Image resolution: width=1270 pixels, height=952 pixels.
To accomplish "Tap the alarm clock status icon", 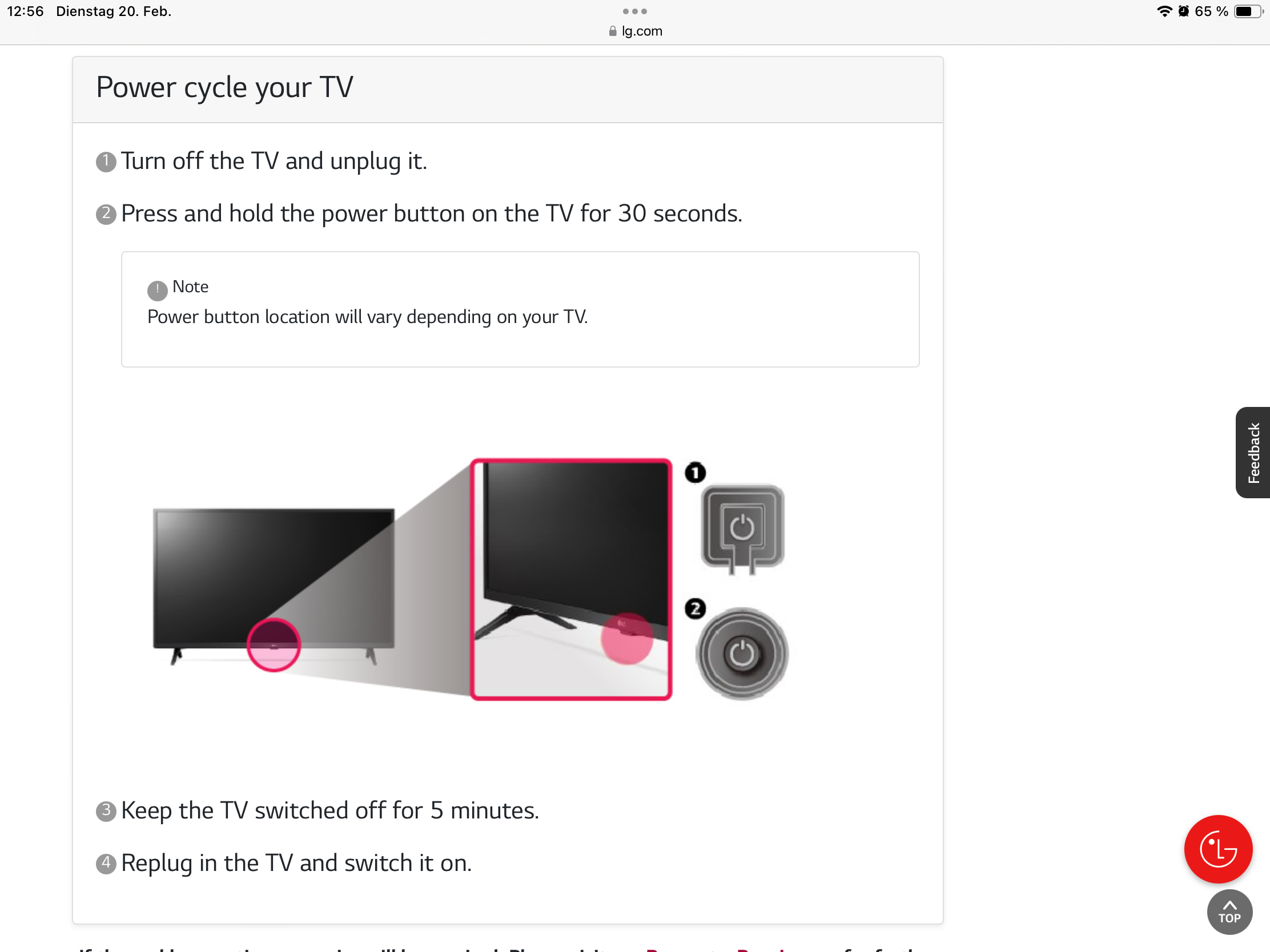I will (x=1183, y=11).
